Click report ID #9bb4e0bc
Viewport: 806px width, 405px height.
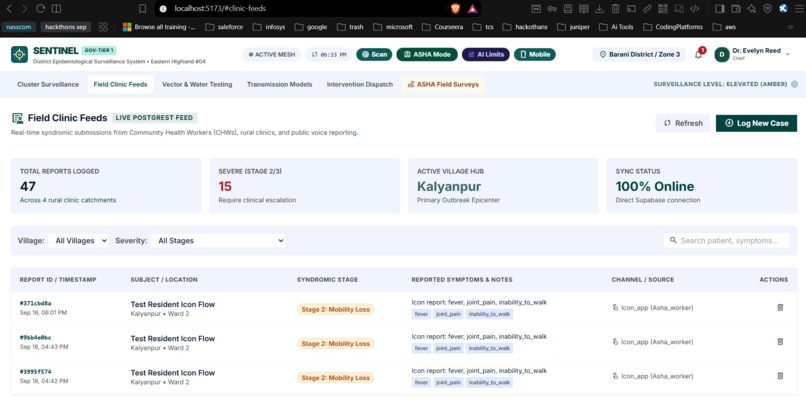coord(35,338)
